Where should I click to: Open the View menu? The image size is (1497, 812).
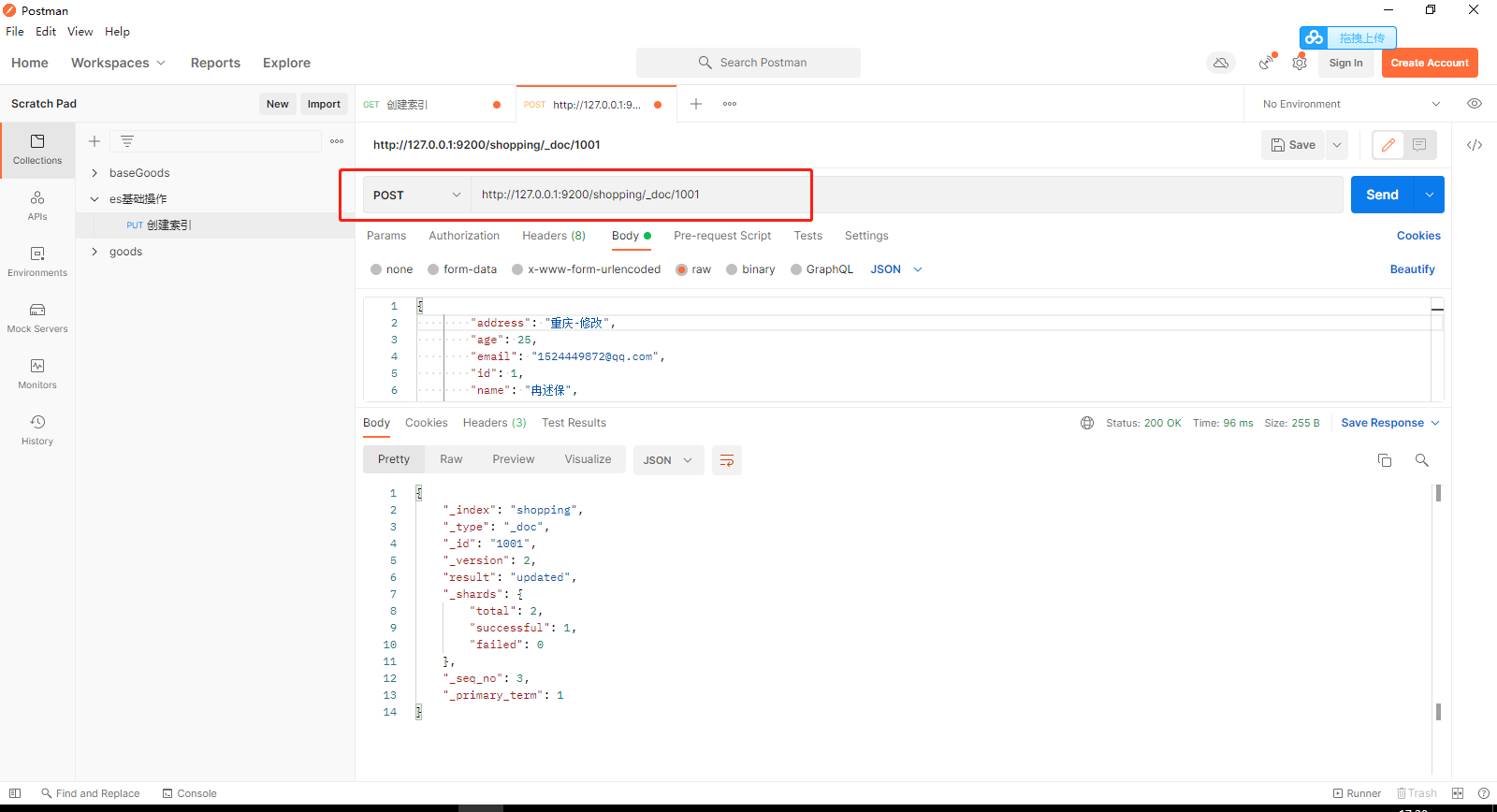pos(80,31)
